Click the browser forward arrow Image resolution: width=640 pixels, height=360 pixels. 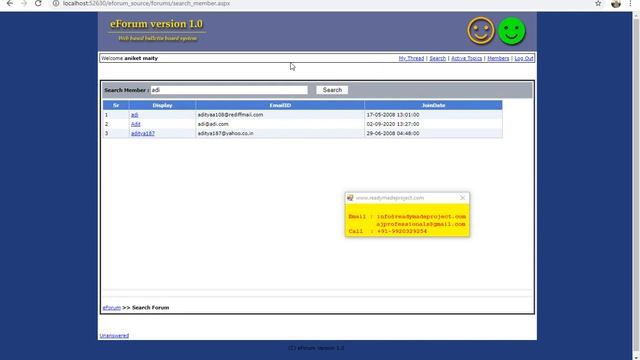[x=24, y=3]
